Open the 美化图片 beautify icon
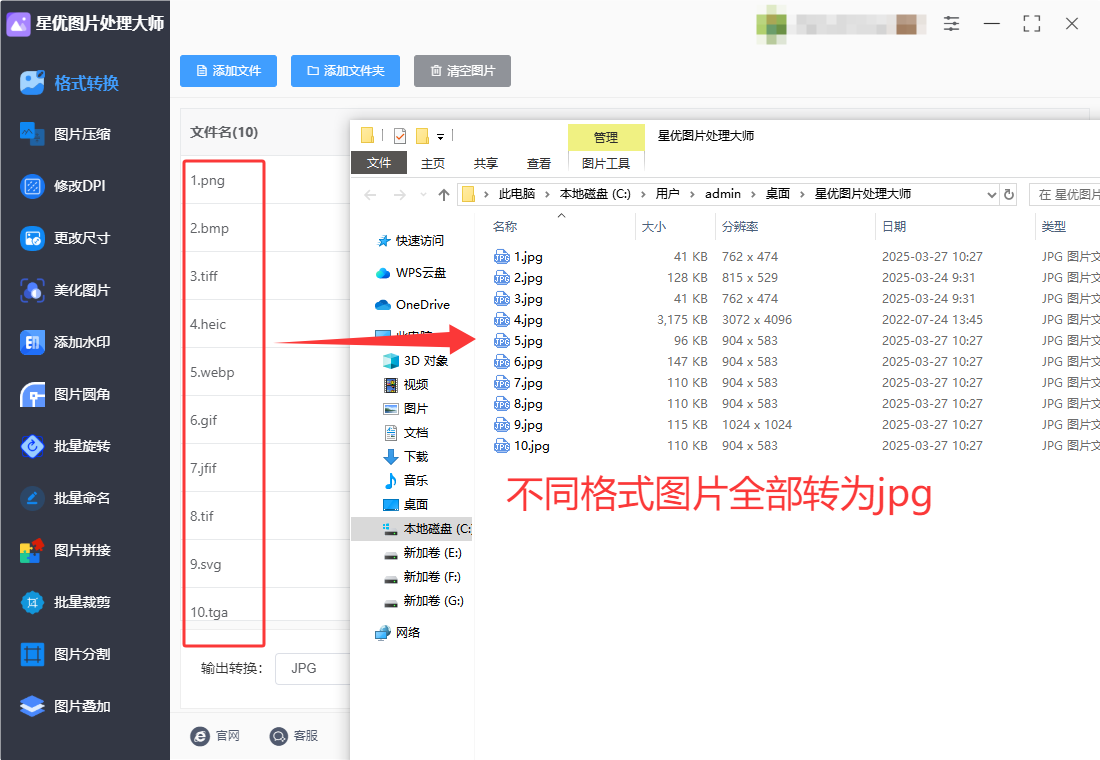 (x=32, y=290)
